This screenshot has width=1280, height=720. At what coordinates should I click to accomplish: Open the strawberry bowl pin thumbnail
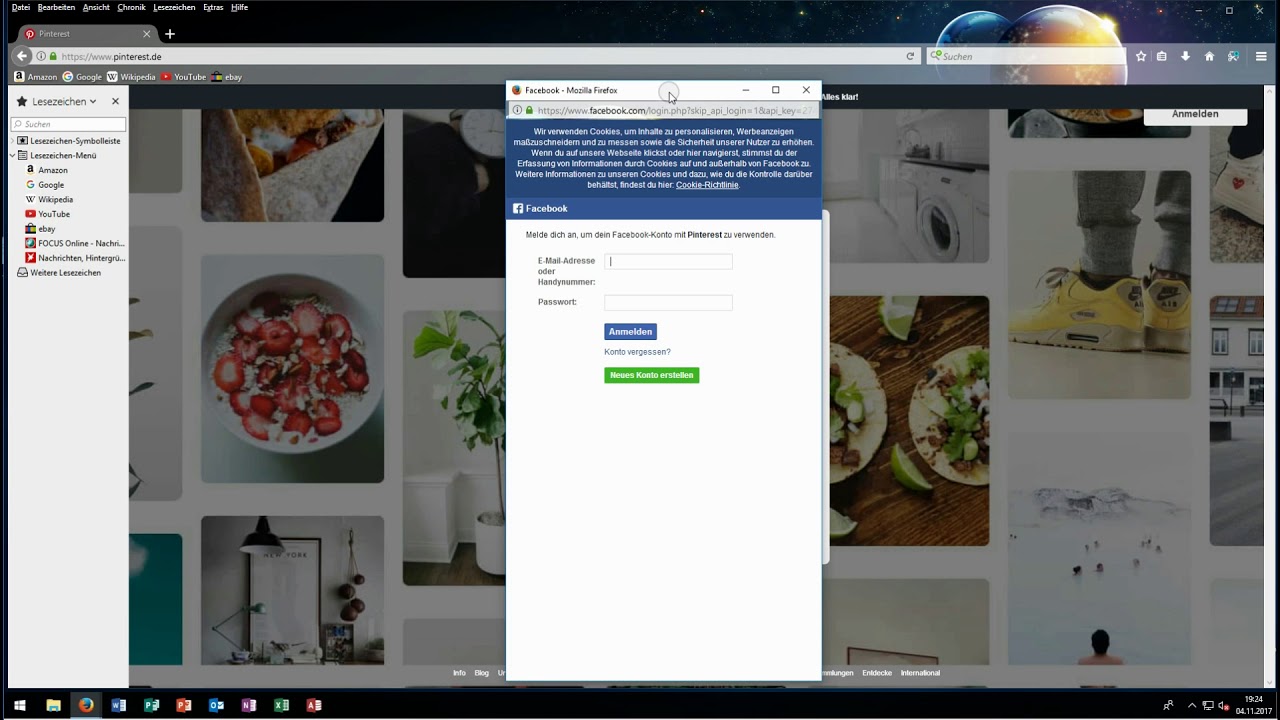292,369
